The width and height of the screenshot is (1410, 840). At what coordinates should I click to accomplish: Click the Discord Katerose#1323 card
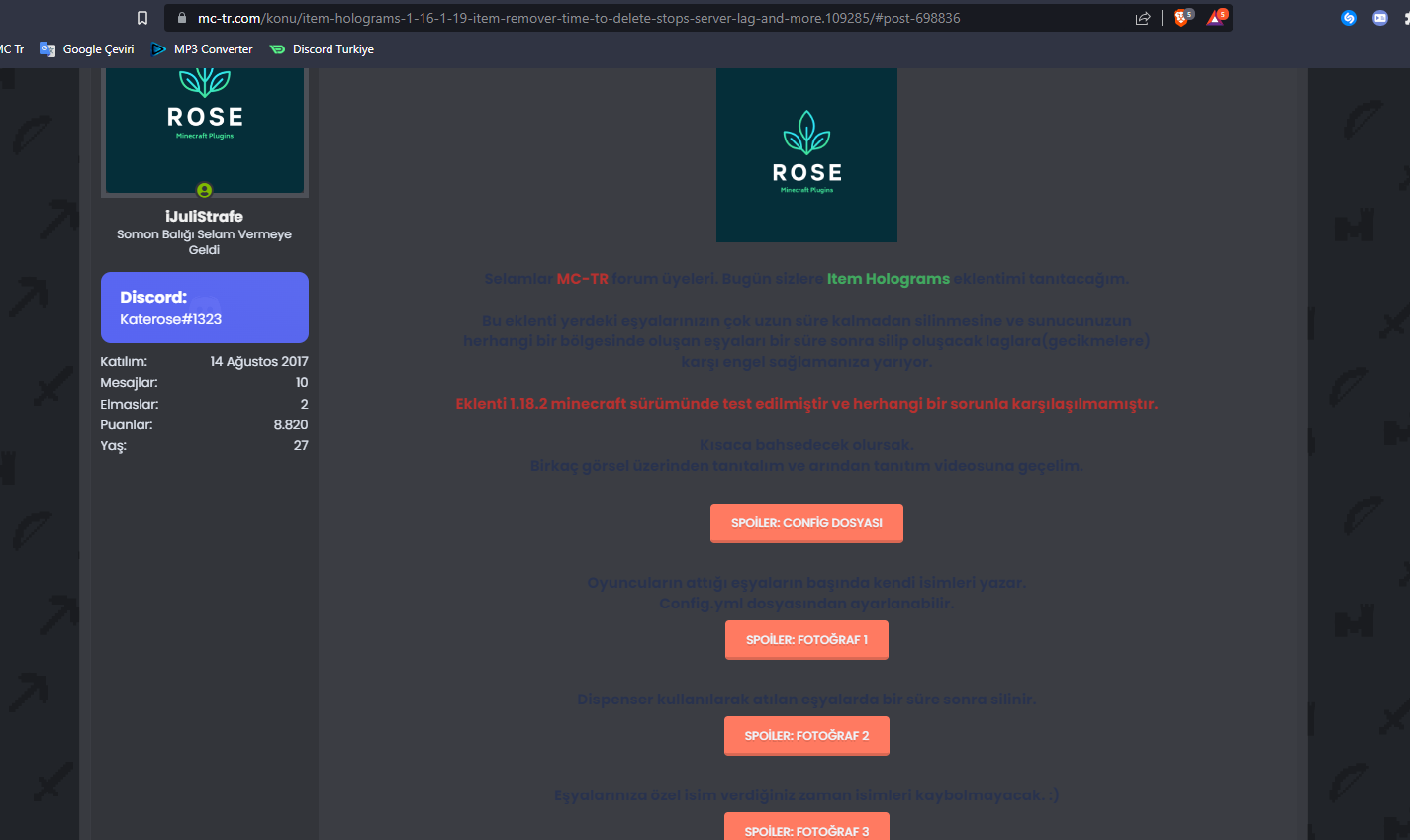[205, 308]
